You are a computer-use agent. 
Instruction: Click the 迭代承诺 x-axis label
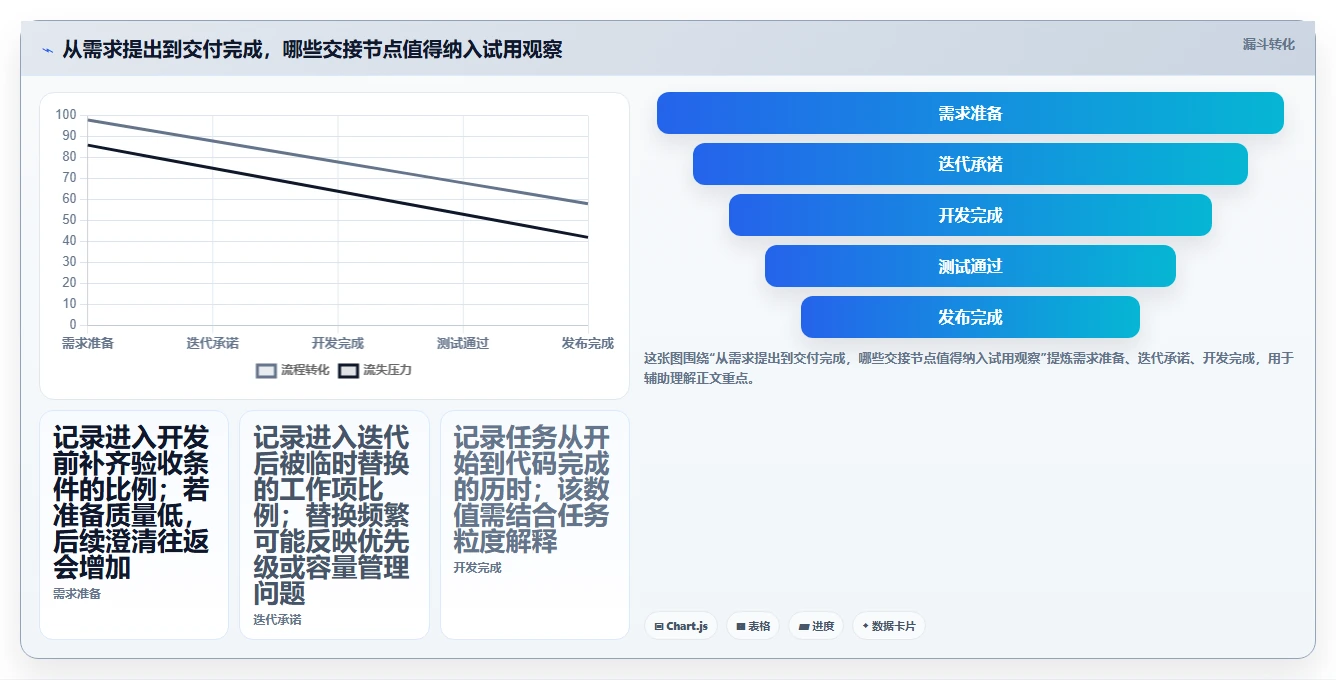tap(213, 343)
